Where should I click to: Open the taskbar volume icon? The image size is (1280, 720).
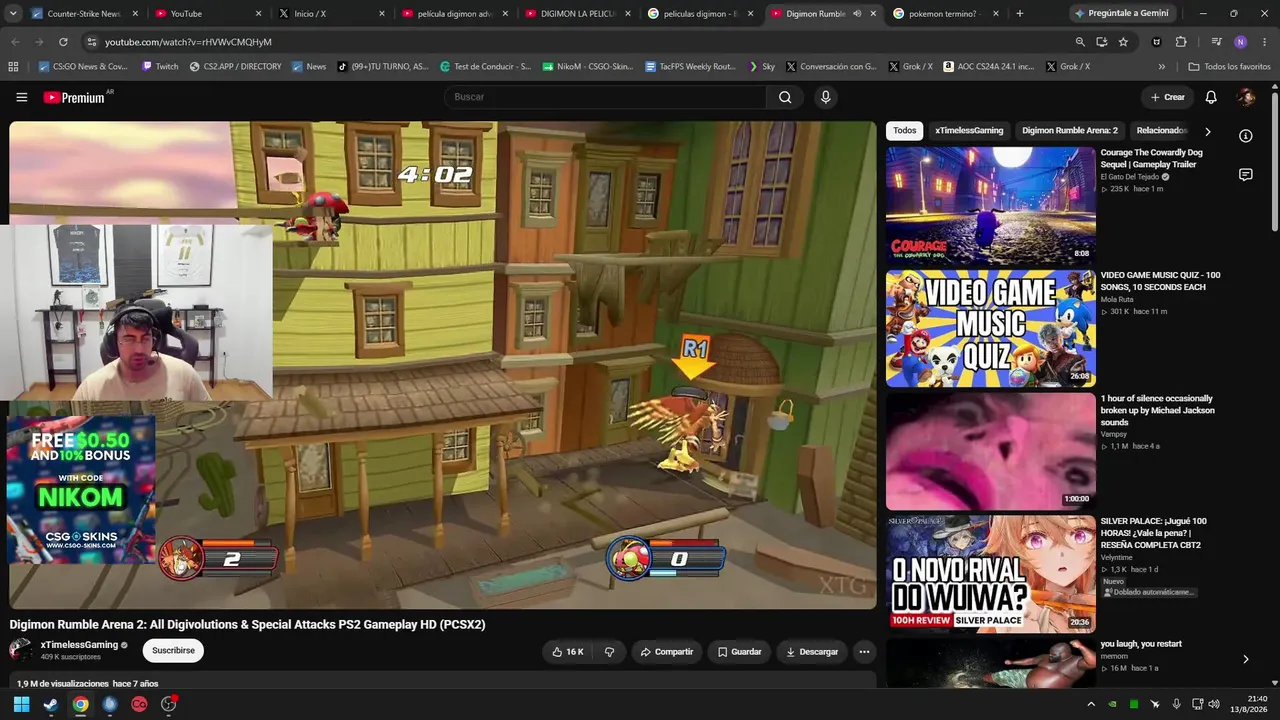[1214, 704]
